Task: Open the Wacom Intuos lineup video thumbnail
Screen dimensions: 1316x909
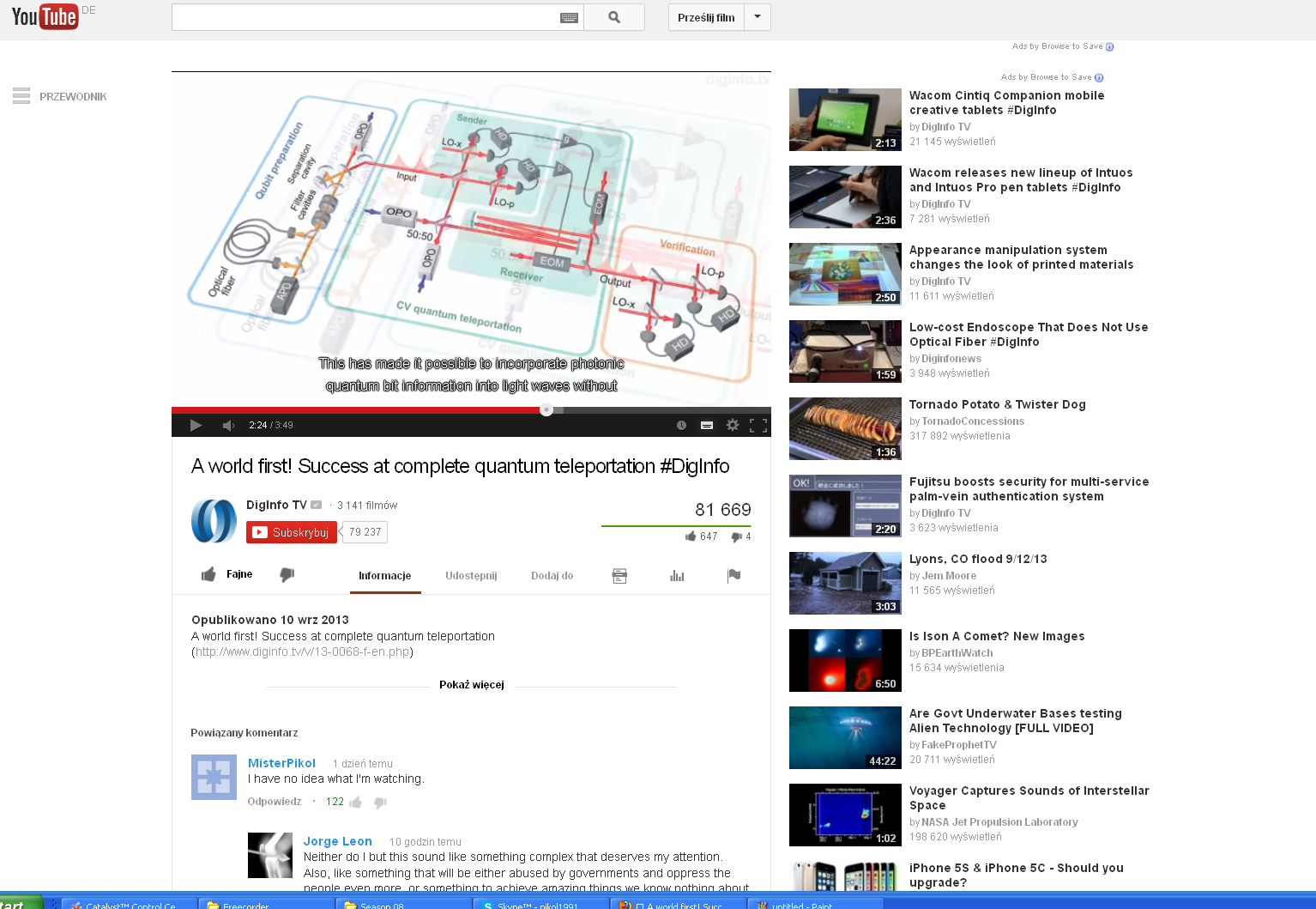Action: tap(845, 197)
